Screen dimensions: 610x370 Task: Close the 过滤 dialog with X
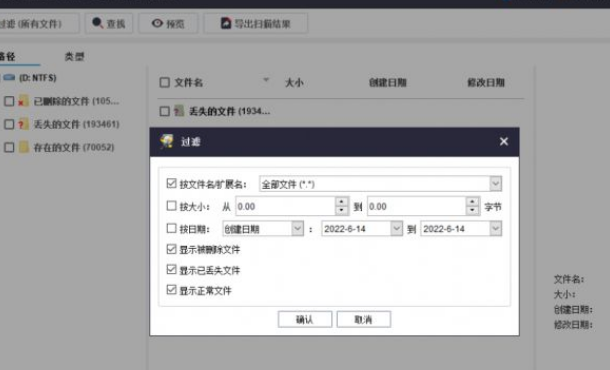click(x=504, y=141)
